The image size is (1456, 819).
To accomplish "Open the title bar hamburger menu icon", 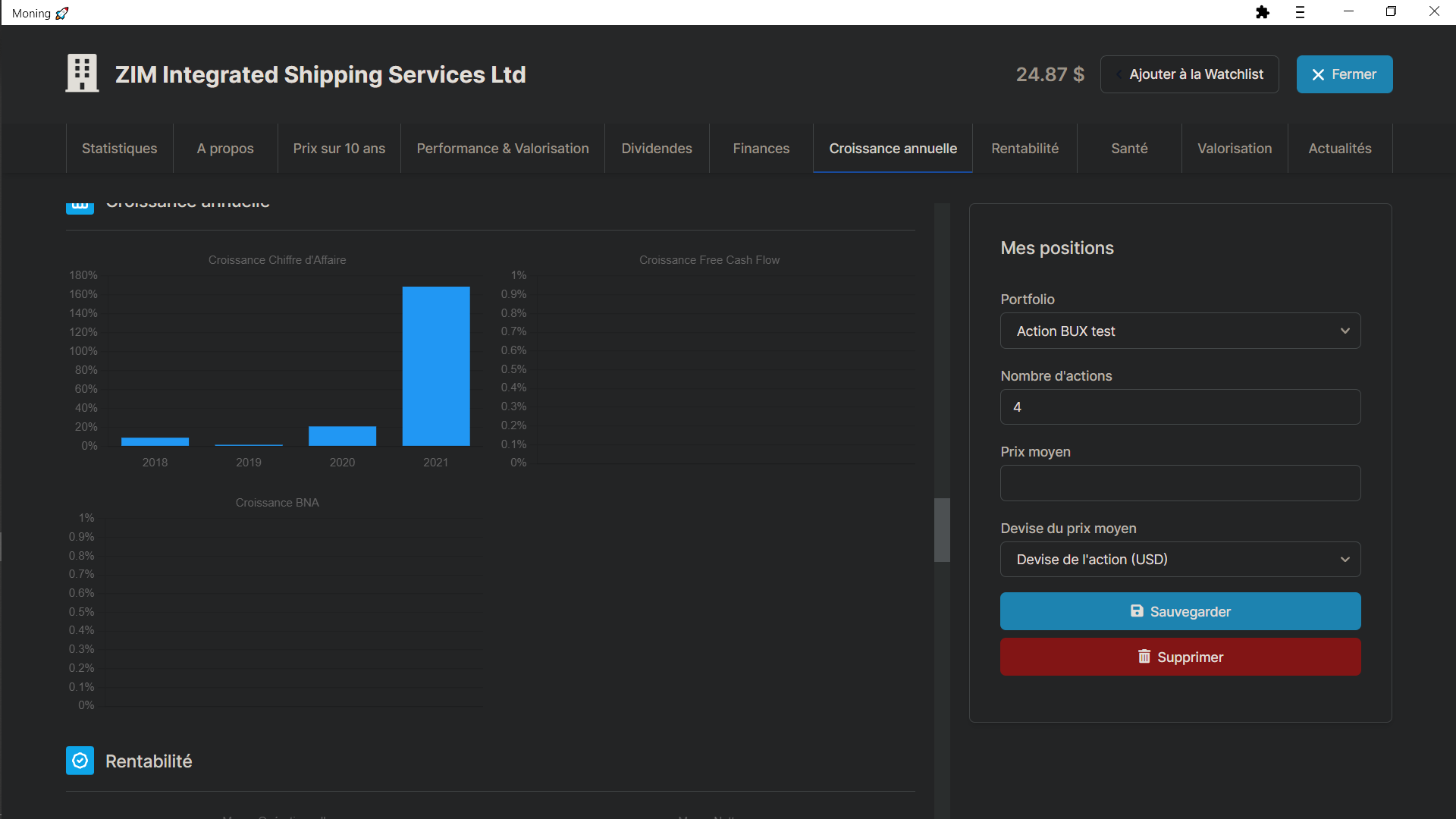I will (x=1300, y=12).
